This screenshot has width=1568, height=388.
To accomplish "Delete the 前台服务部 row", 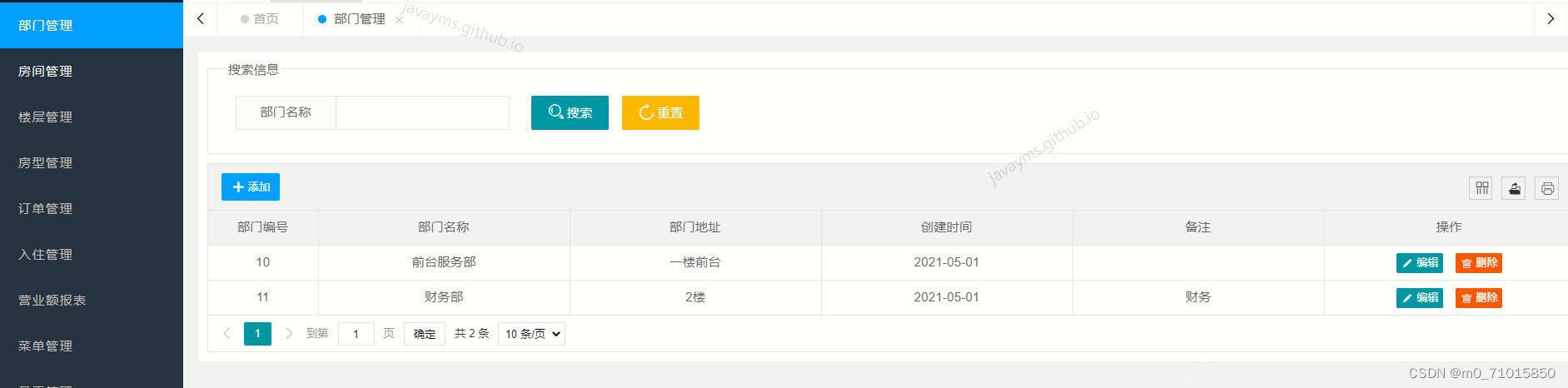I will click(x=1479, y=263).
